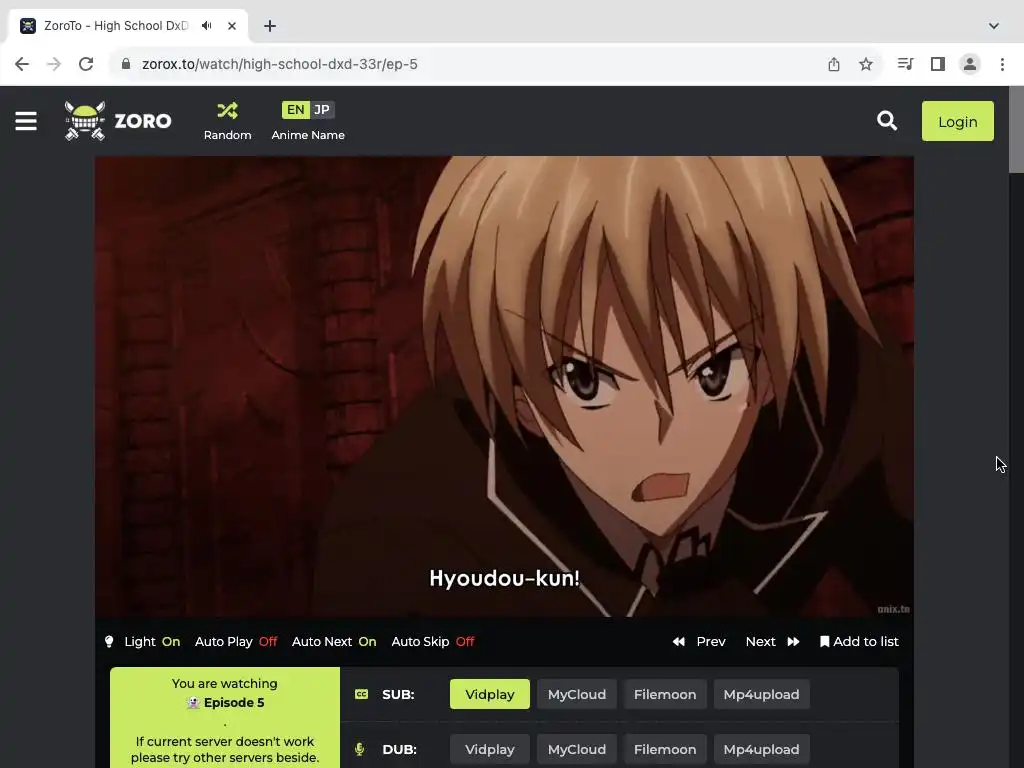Open browser side panel
This screenshot has height=768, width=1024.
(938, 64)
